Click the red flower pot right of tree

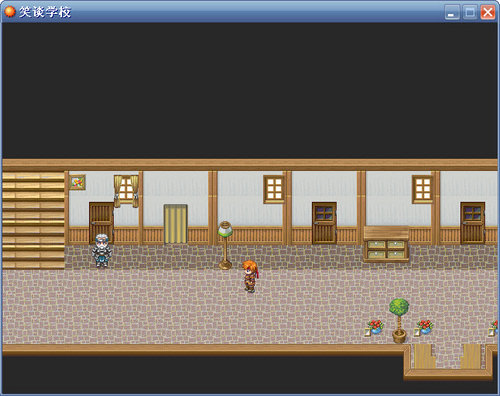pos(424,327)
